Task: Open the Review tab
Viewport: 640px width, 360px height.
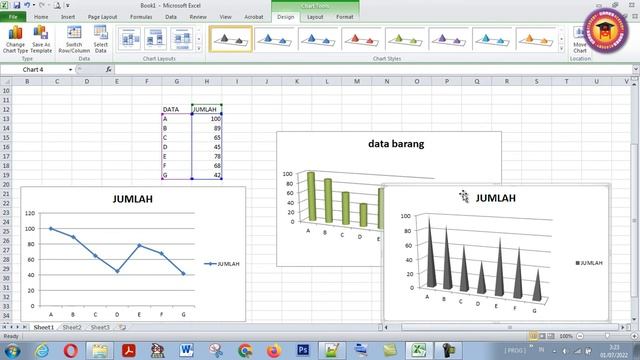Action: point(198,17)
